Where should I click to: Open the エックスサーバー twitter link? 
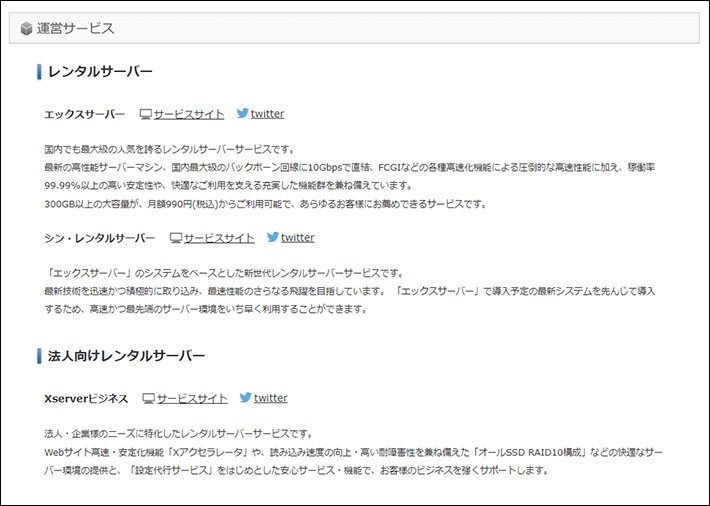(268, 114)
